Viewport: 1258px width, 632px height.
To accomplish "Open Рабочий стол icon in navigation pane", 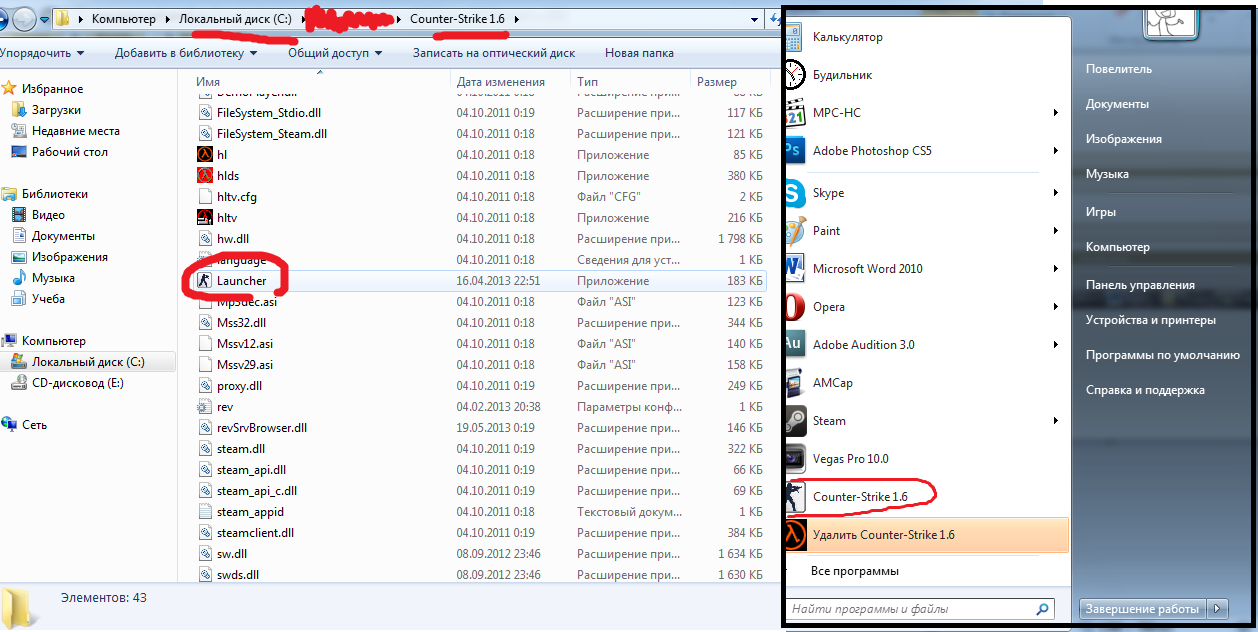I will coord(19,152).
